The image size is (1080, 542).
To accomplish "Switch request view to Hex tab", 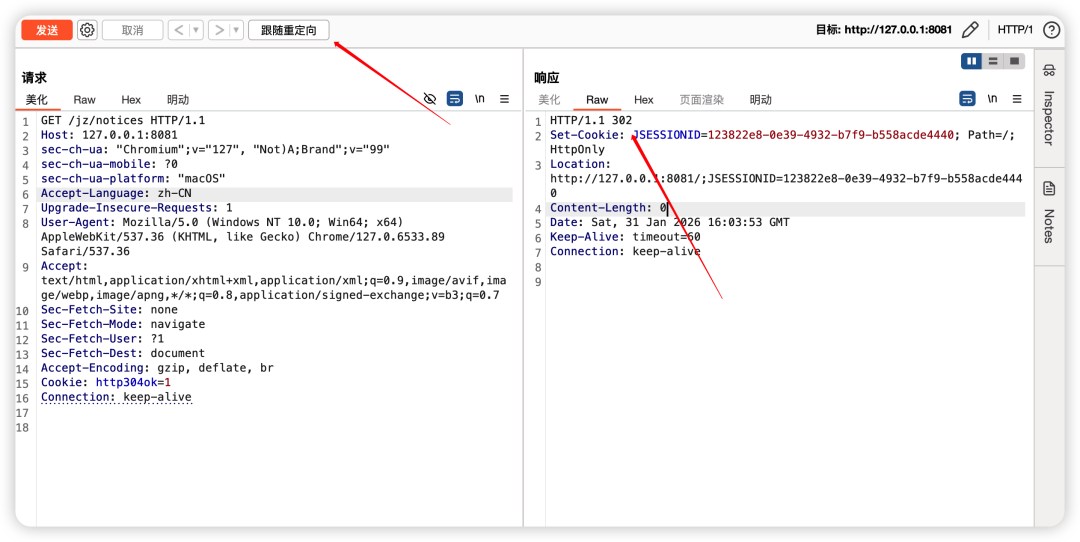I will click(131, 100).
